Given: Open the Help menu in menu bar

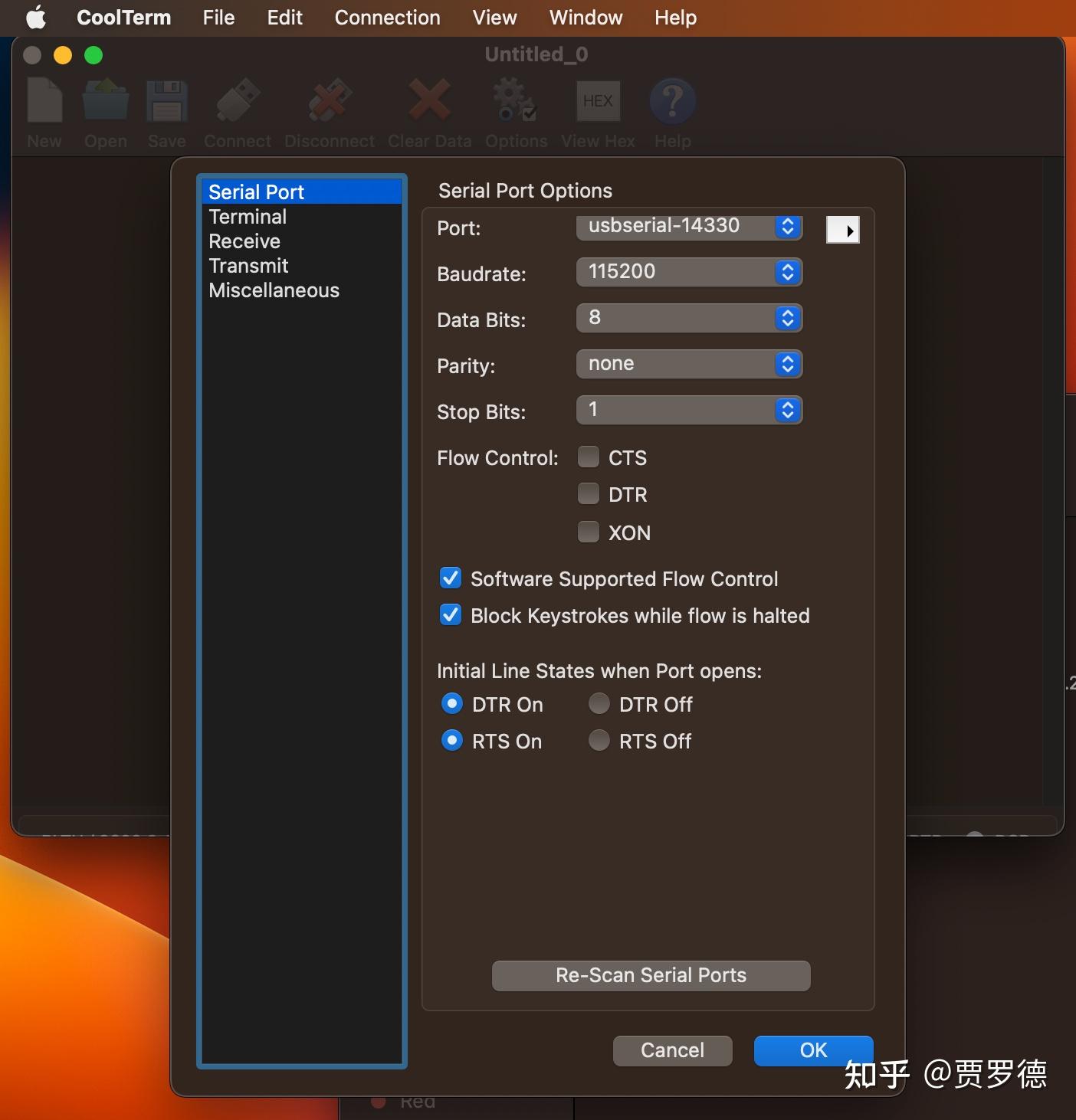Looking at the screenshot, I should (675, 18).
